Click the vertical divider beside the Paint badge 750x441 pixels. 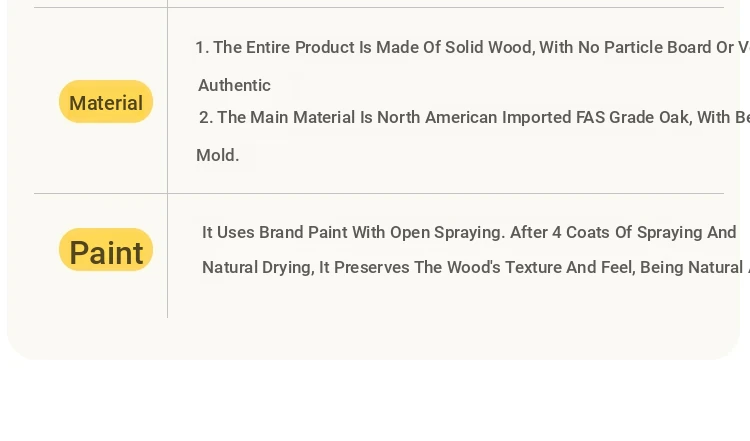click(167, 256)
